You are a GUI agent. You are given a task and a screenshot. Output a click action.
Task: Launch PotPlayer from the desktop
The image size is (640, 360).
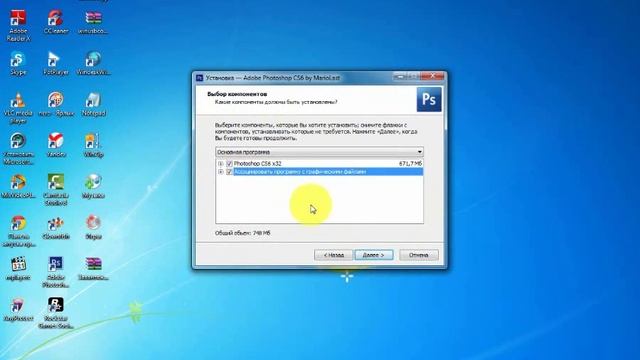(x=56, y=63)
